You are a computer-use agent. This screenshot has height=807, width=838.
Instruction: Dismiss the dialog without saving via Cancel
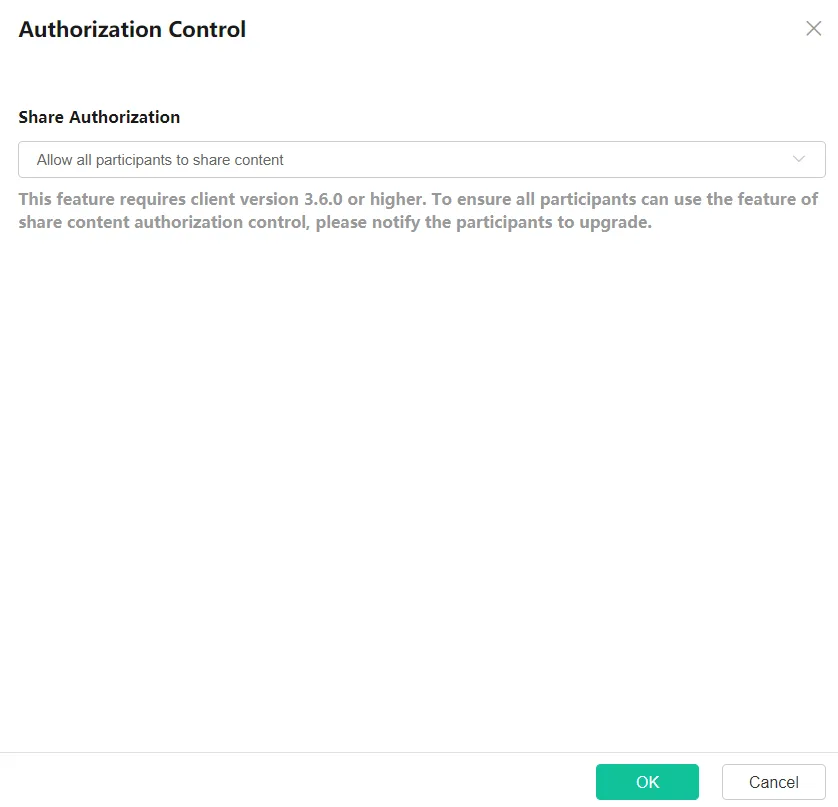coord(773,782)
